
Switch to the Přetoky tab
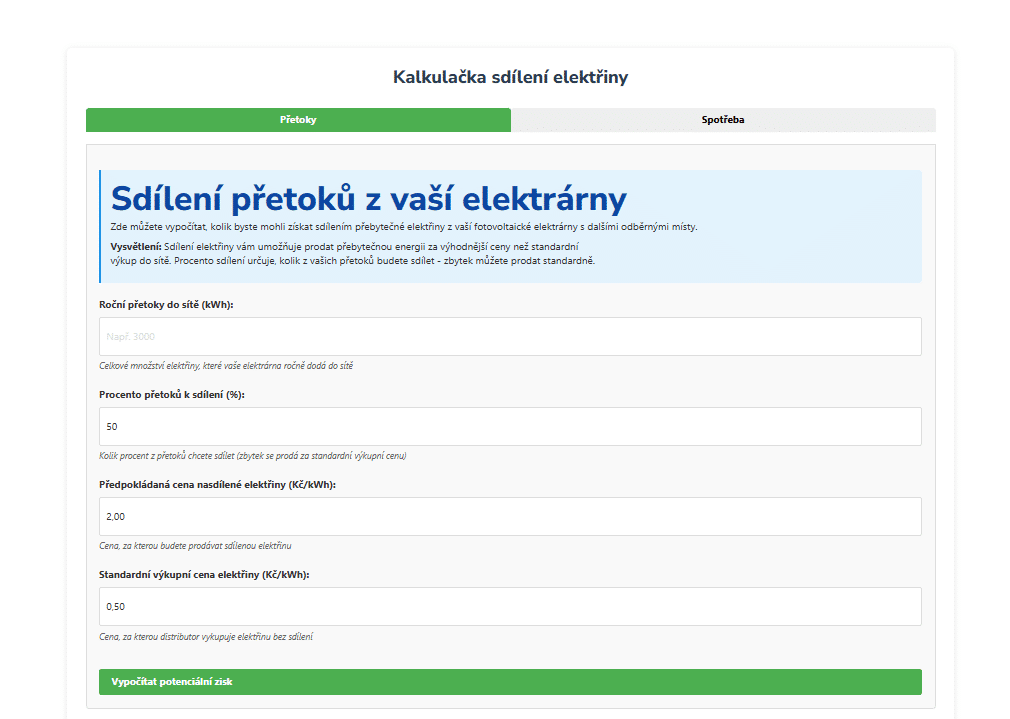pyautogui.click(x=298, y=120)
